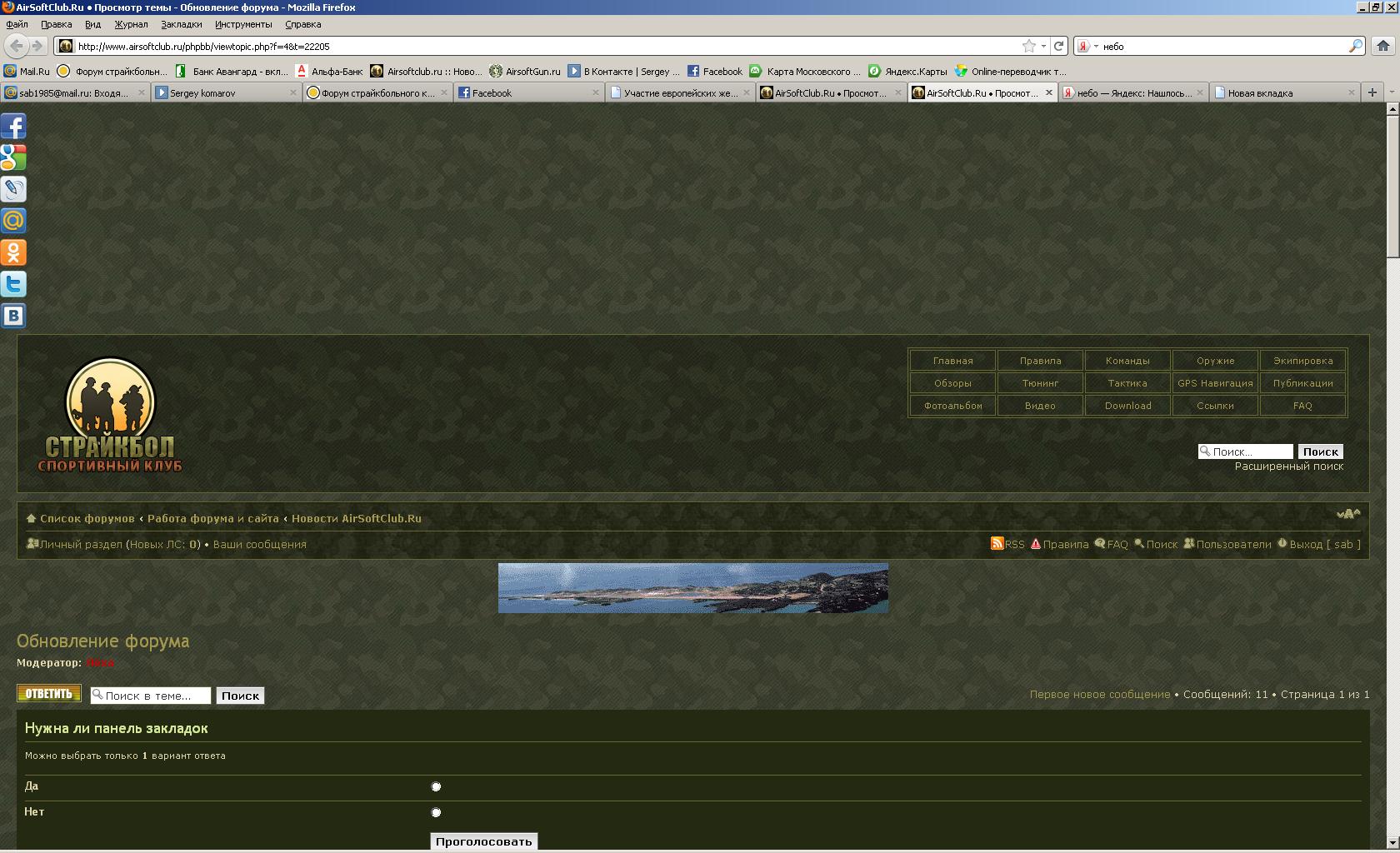Open the Закладки menu

pyautogui.click(x=181, y=24)
